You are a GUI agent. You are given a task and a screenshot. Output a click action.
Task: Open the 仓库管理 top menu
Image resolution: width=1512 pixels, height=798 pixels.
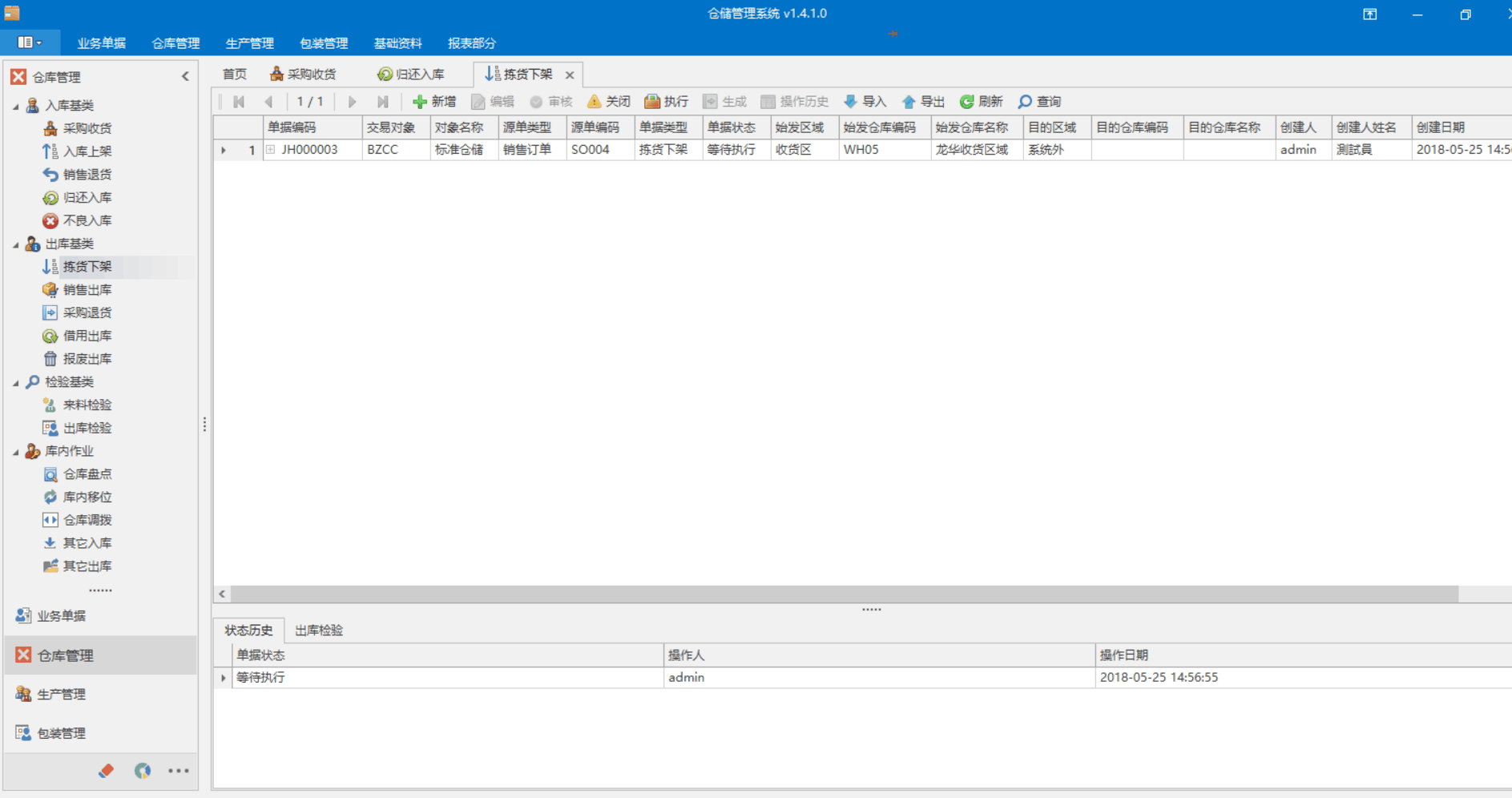click(175, 43)
